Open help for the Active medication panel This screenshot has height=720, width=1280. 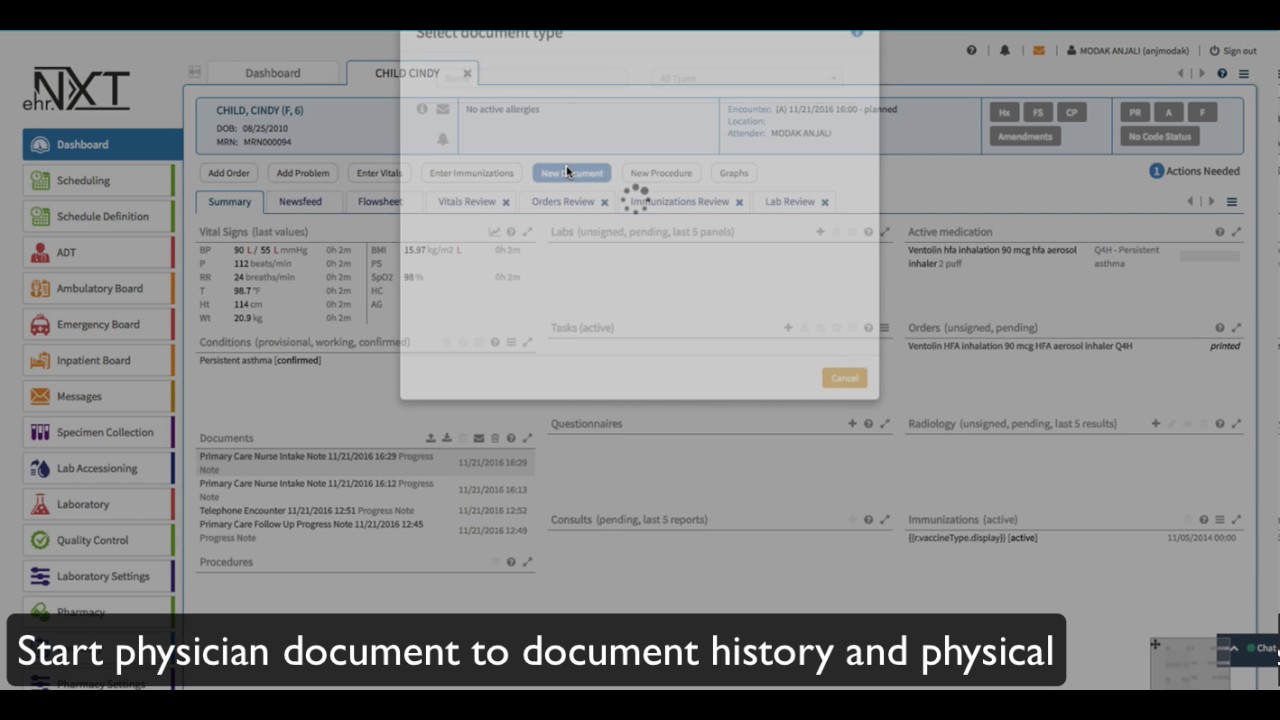tap(1219, 232)
